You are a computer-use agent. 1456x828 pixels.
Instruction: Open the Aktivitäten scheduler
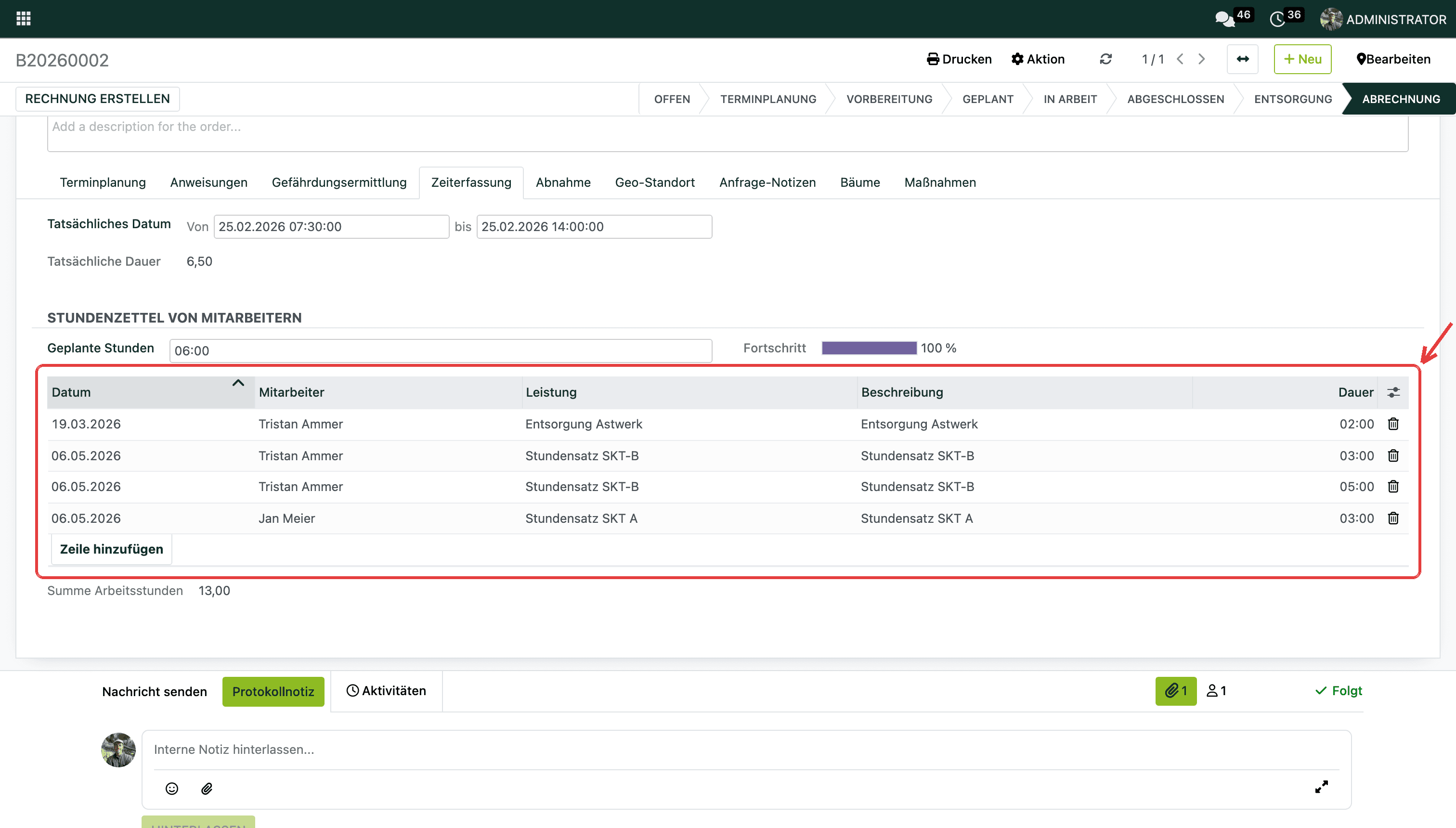click(386, 691)
